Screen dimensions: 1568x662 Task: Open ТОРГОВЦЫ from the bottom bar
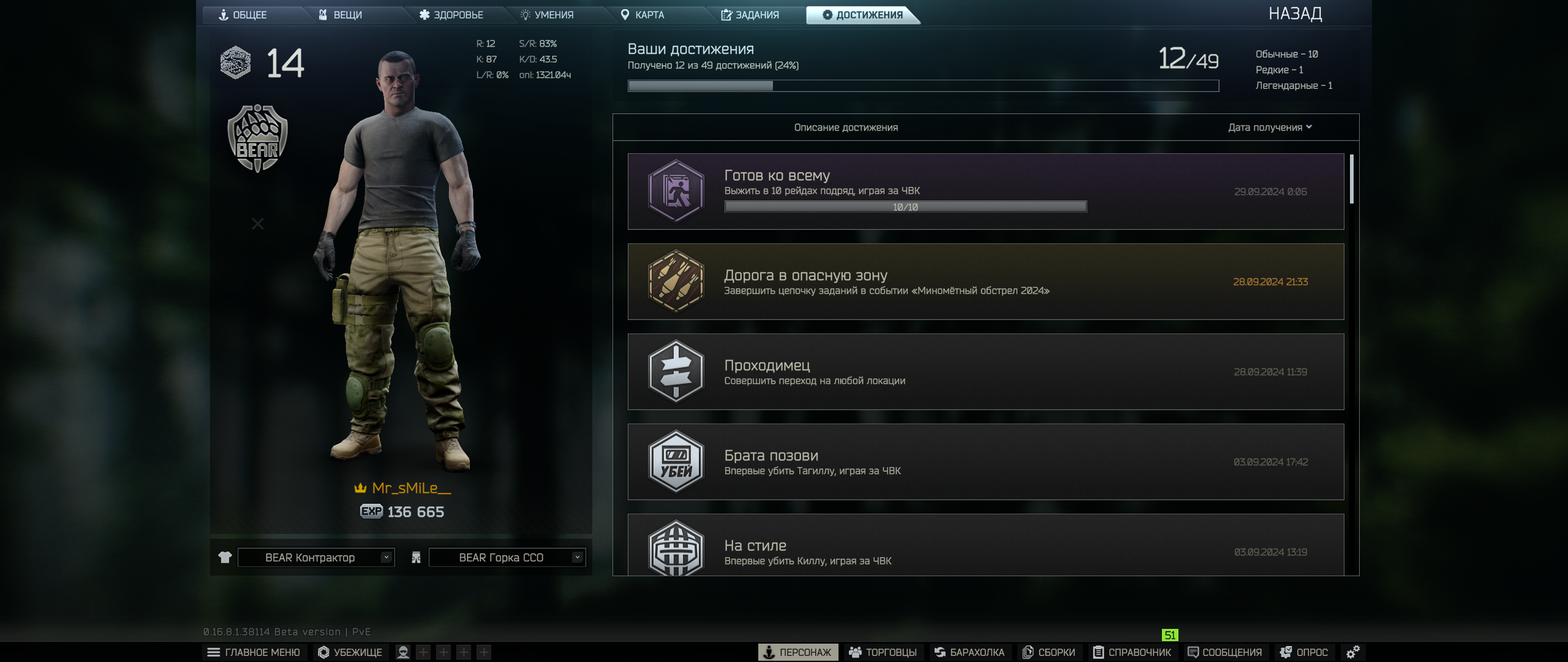883,652
